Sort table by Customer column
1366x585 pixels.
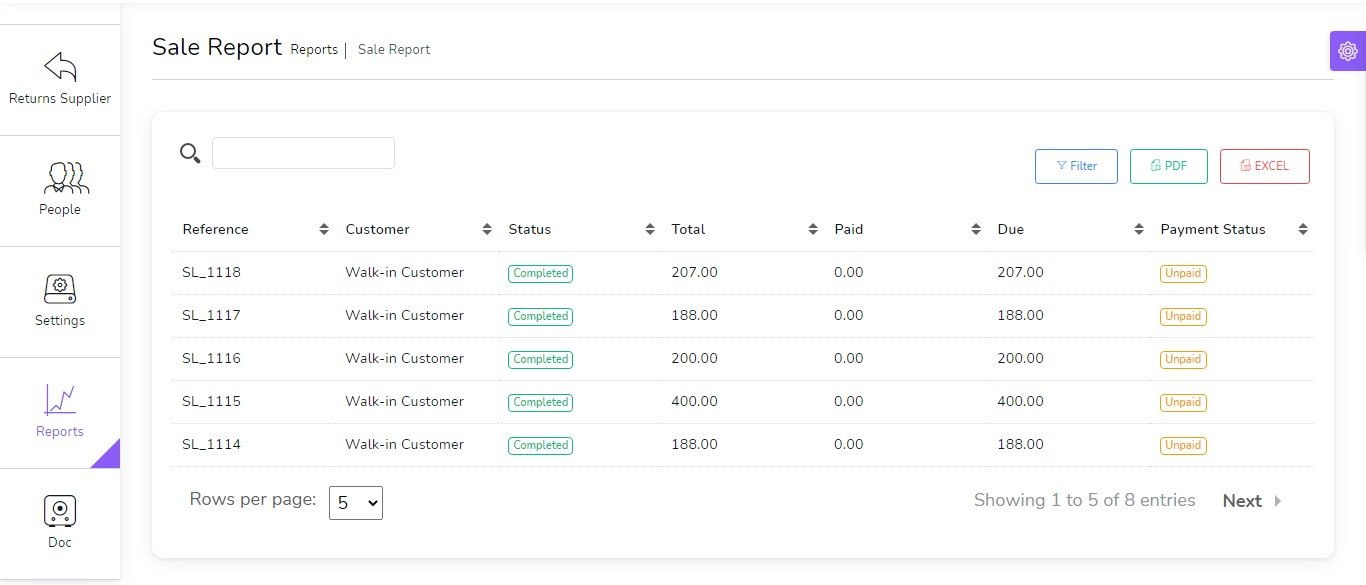[x=487, y=230]
